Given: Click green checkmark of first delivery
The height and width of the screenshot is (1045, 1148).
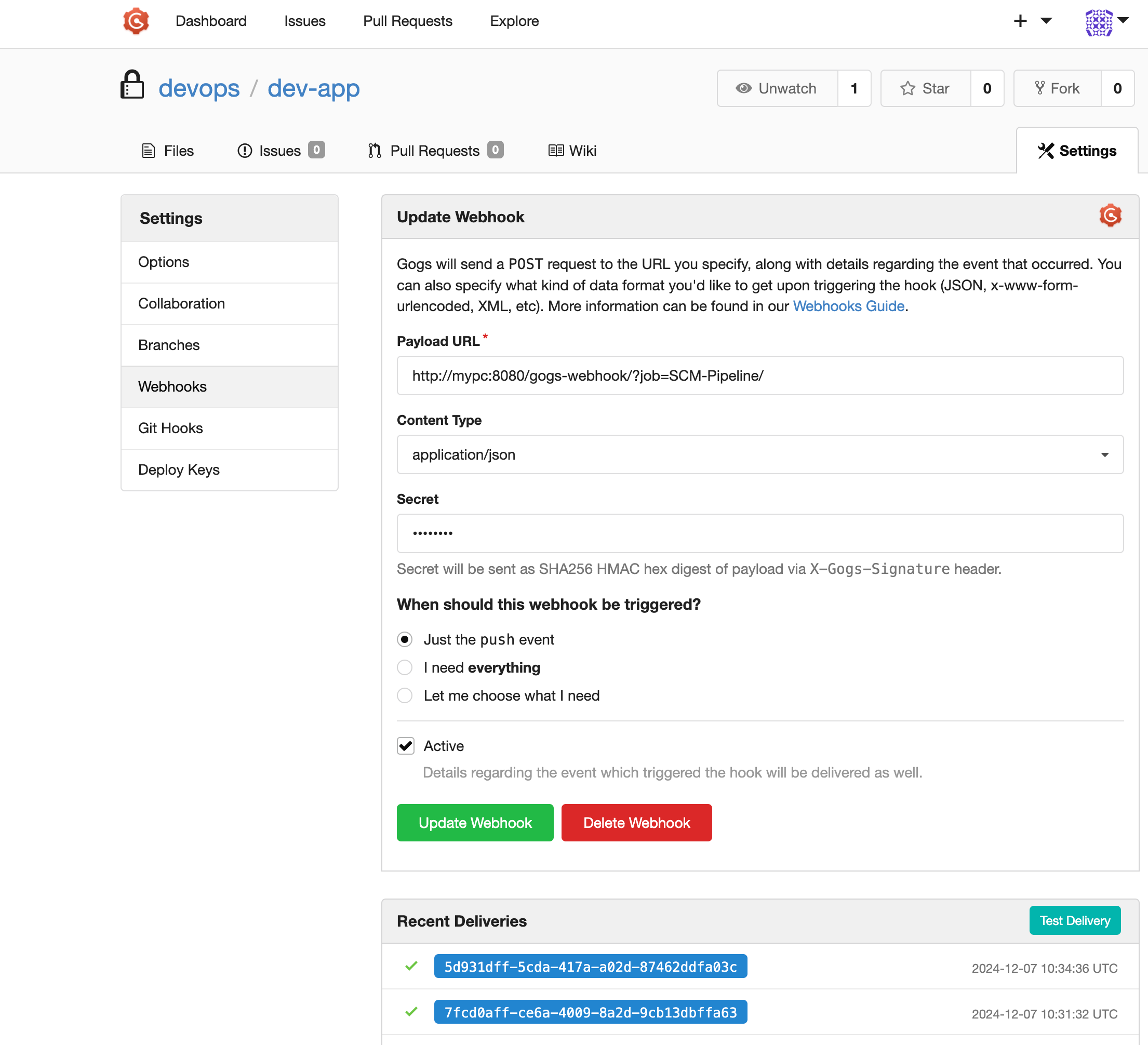Looking at the screenshot, I should [x=411, y=966].
